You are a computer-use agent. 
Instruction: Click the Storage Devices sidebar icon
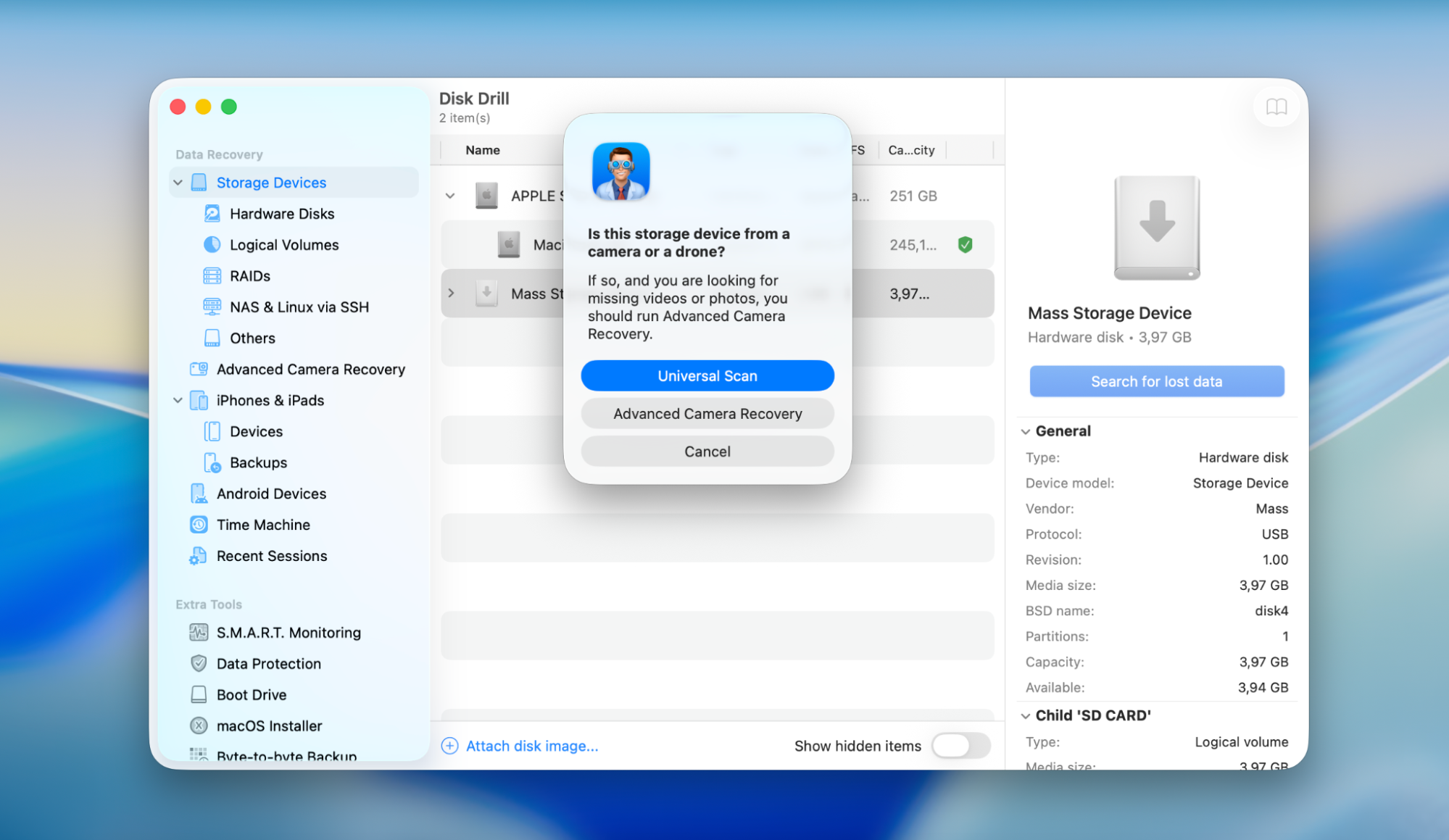pyautogui.click(x=199, y=183)
